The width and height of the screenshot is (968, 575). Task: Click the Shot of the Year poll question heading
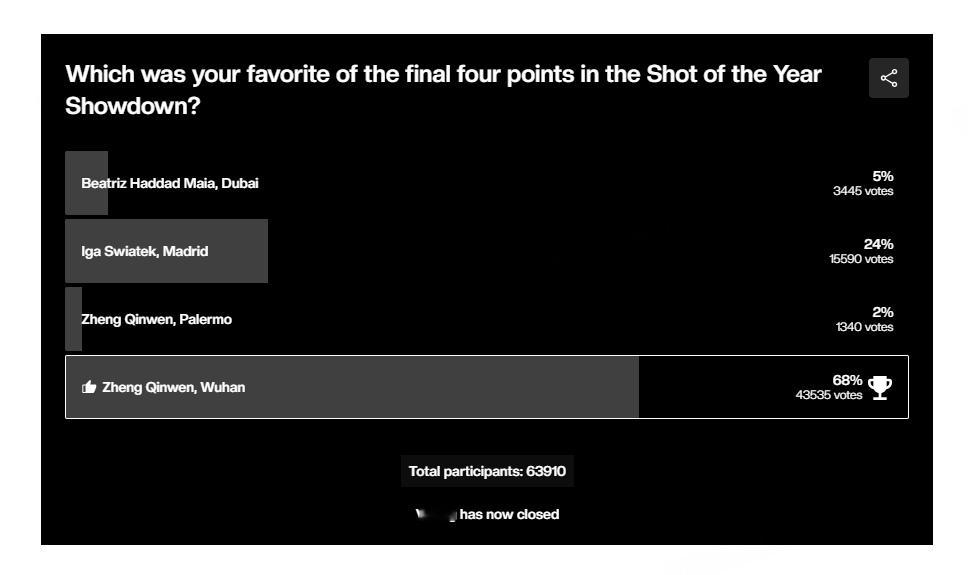click(x=443, y=90)
